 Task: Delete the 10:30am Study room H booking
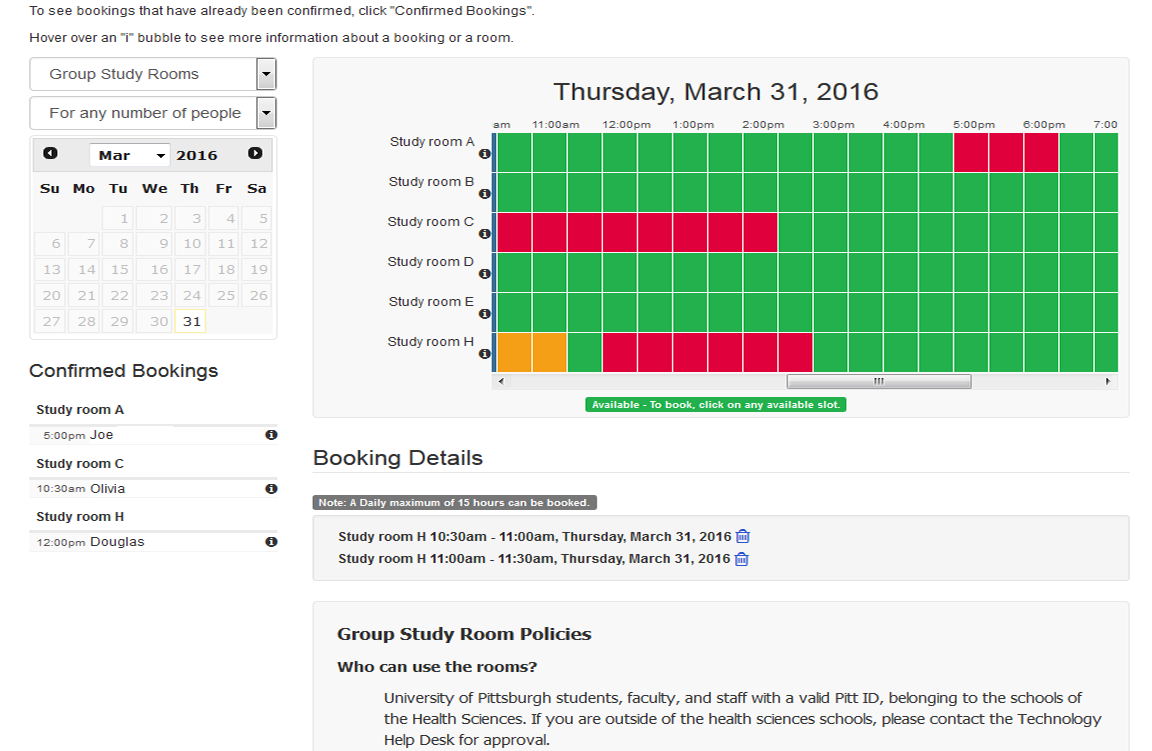coord(741,536)
